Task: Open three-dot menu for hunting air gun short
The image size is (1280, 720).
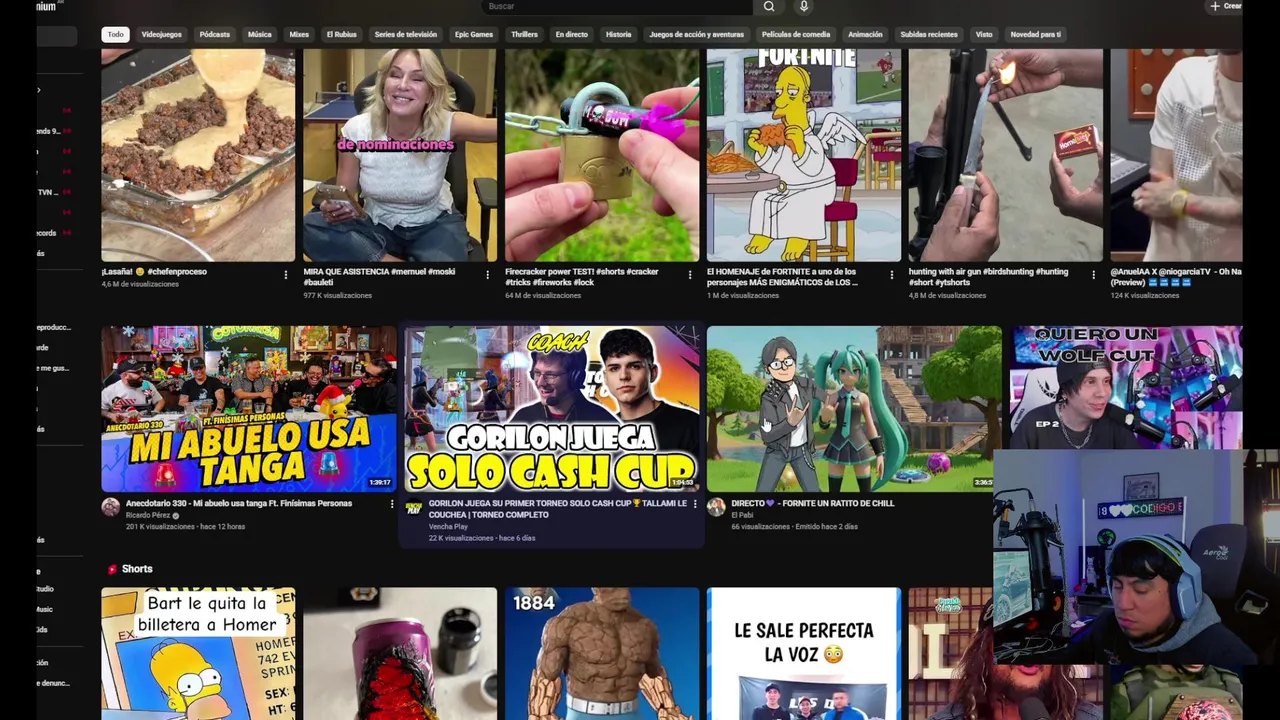Action: pyautogui.click(x=1093, y=275)
